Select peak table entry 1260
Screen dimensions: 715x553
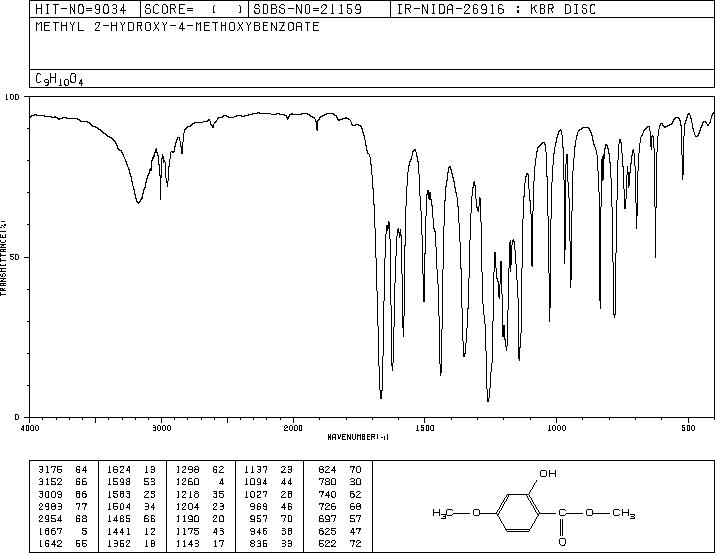point(187,482)
